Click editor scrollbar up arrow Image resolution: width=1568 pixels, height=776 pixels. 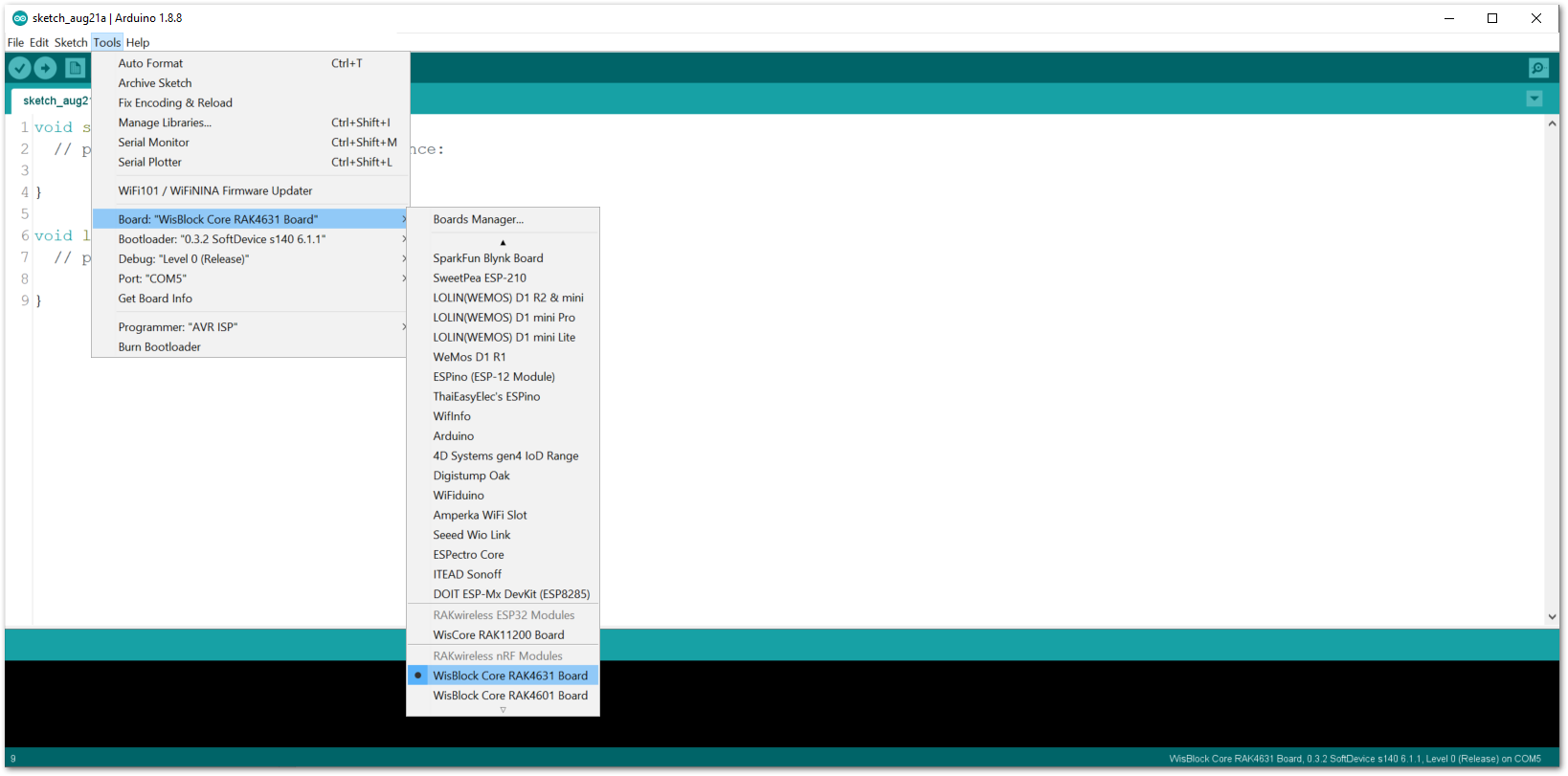click(1552, 124)
